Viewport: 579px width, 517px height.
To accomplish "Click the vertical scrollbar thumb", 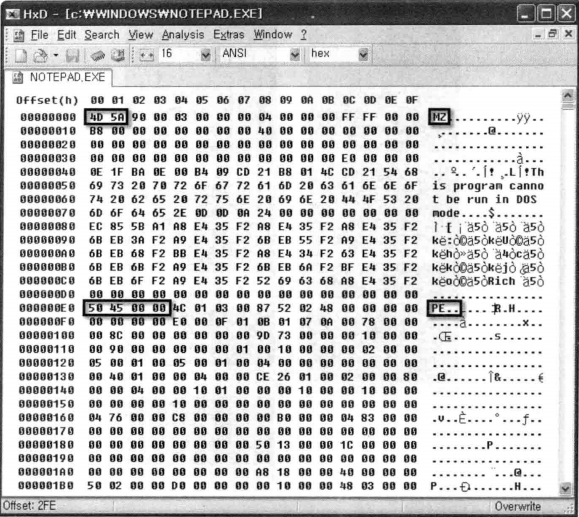I will click(x=567, y=107).
